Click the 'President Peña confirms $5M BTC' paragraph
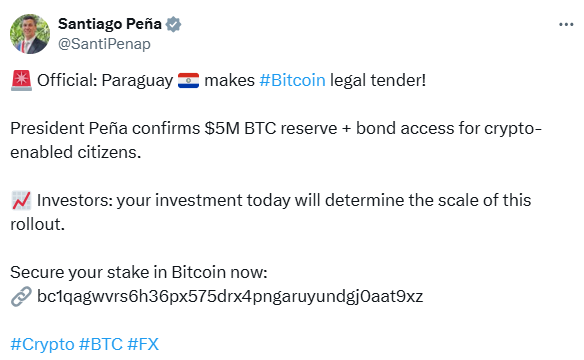 pyautogui.click(x=276, y=140)
